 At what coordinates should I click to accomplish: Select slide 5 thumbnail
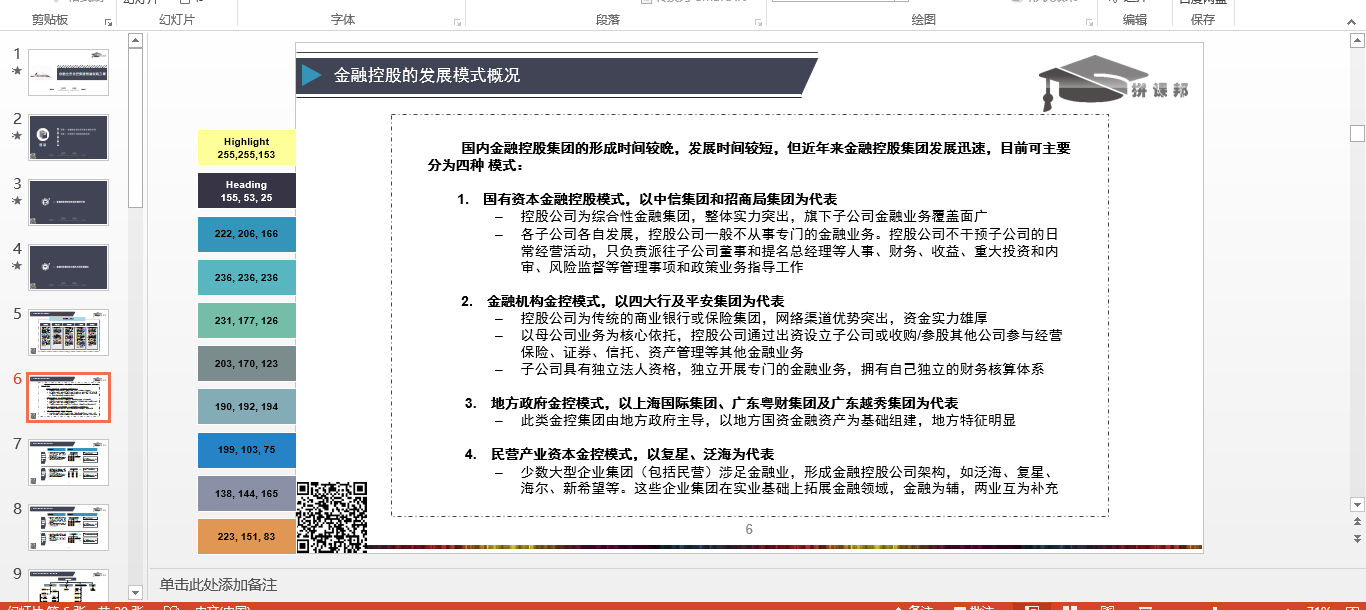pos(69,332)
